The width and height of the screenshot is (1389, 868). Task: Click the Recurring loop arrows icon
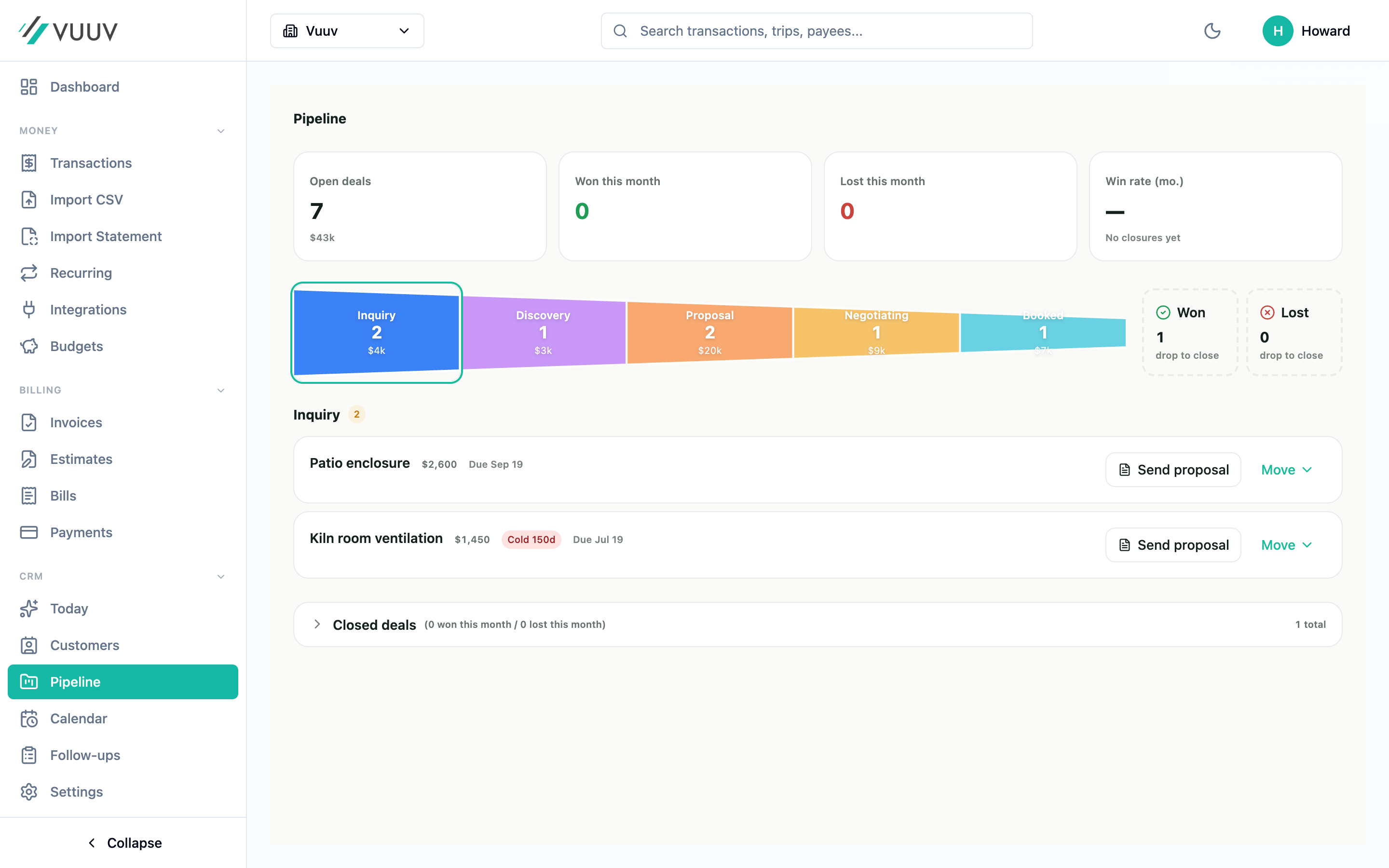pyautogui.click(x=29, y=273)
